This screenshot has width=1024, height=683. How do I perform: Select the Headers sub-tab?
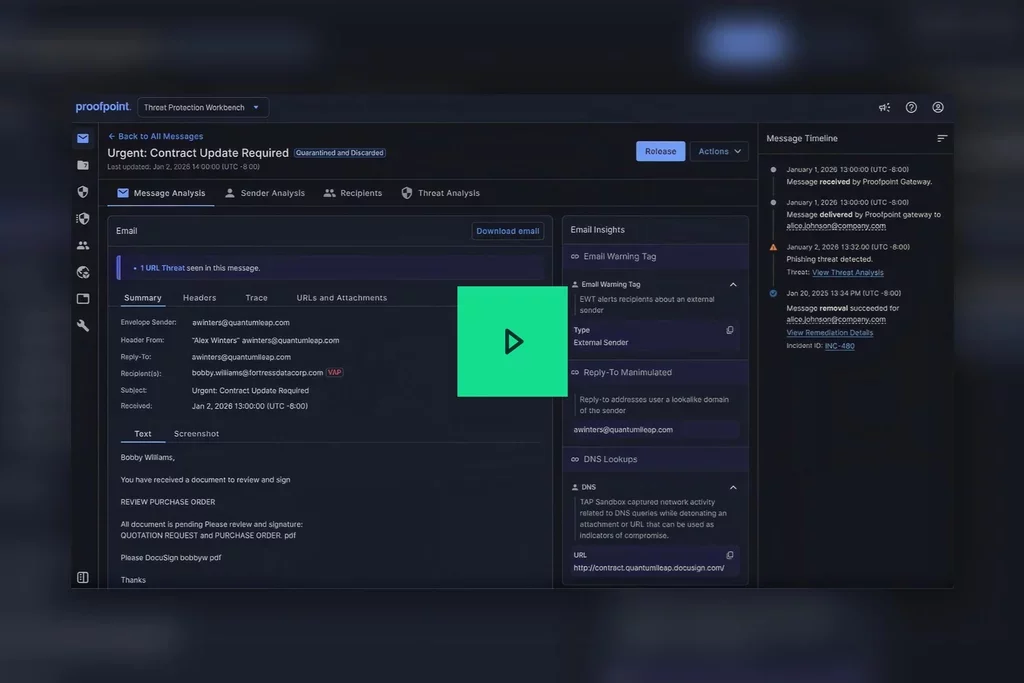tap(199, 298)
